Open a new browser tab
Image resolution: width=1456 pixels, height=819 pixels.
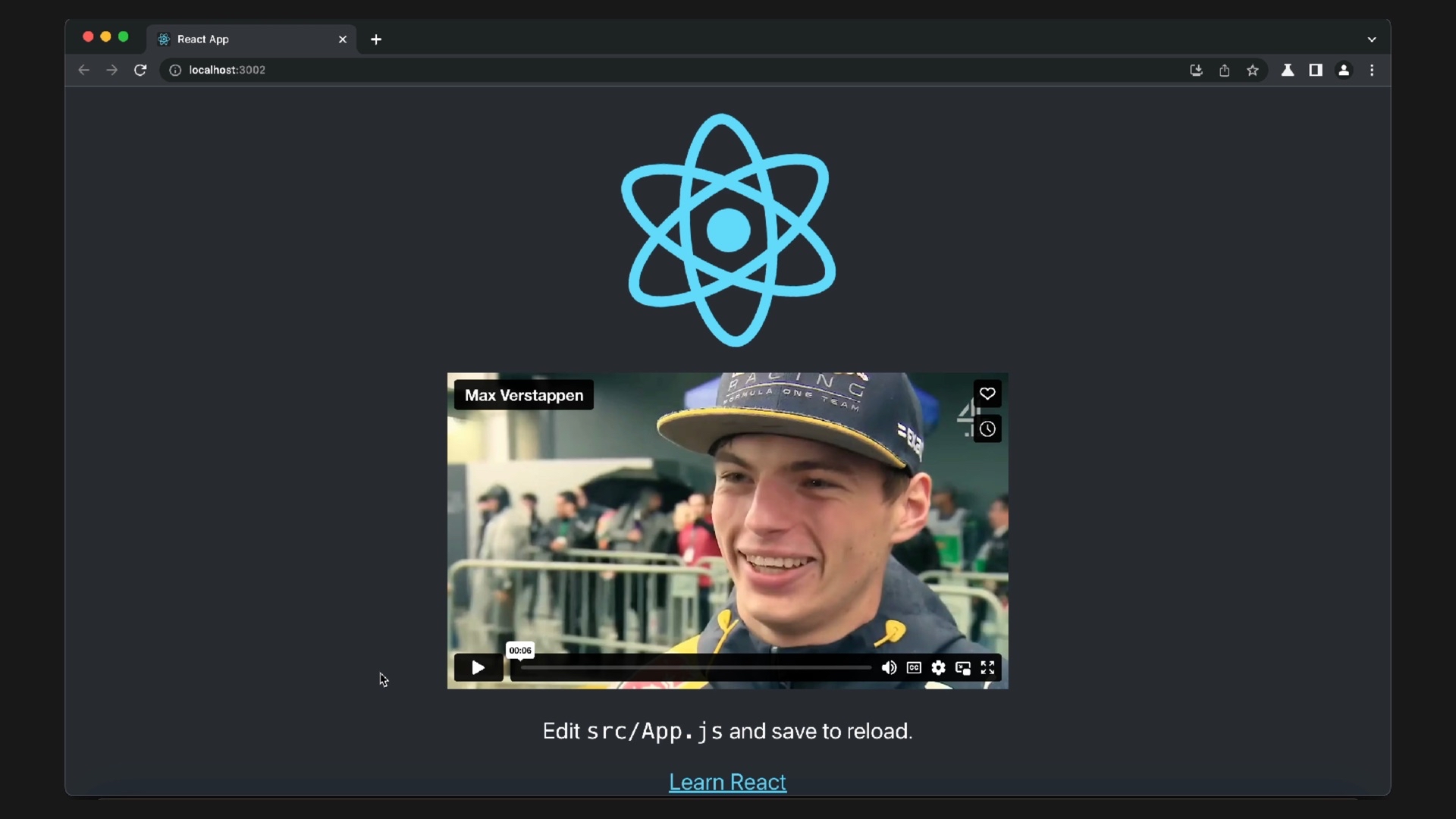point(376,39)
